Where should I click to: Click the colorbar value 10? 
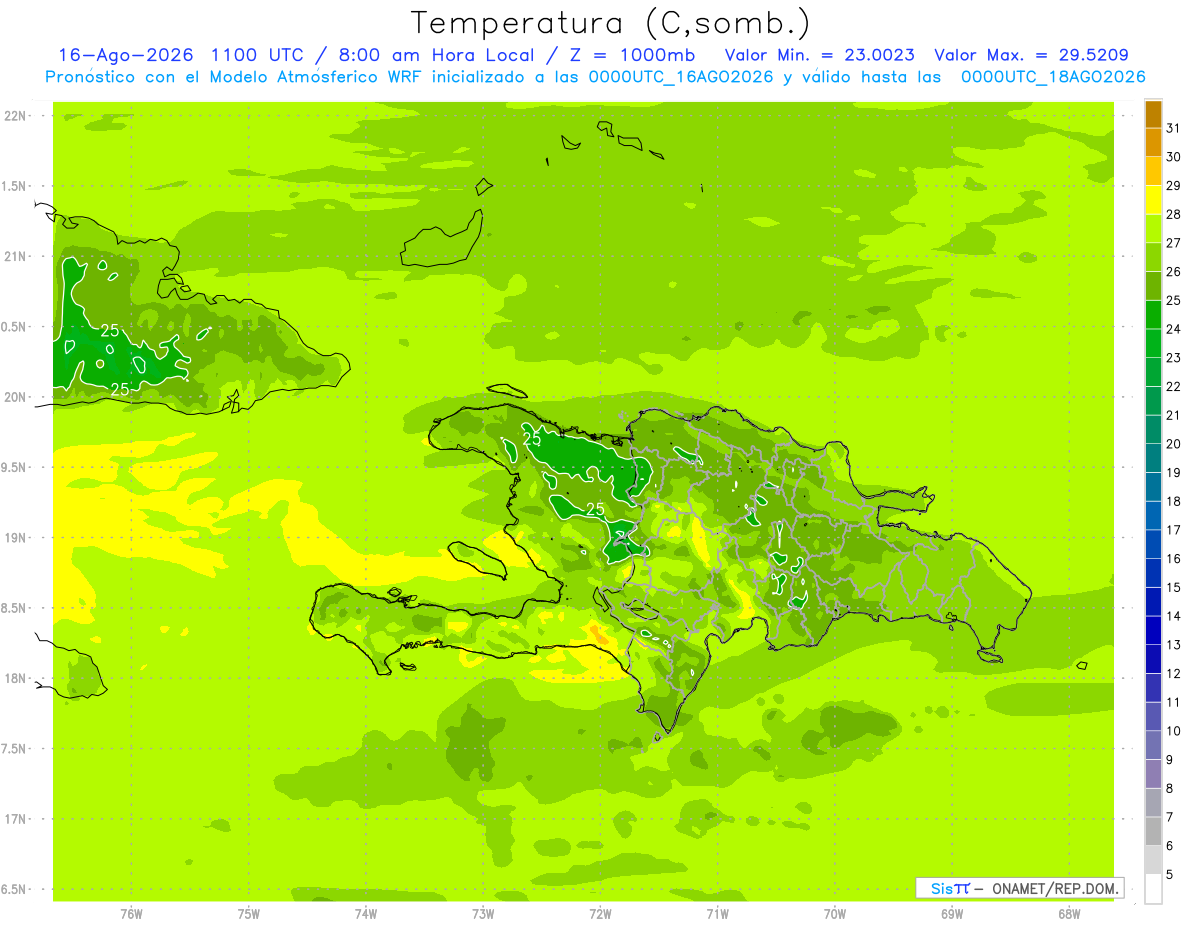pyautogui.click(x=1173, y=731)
